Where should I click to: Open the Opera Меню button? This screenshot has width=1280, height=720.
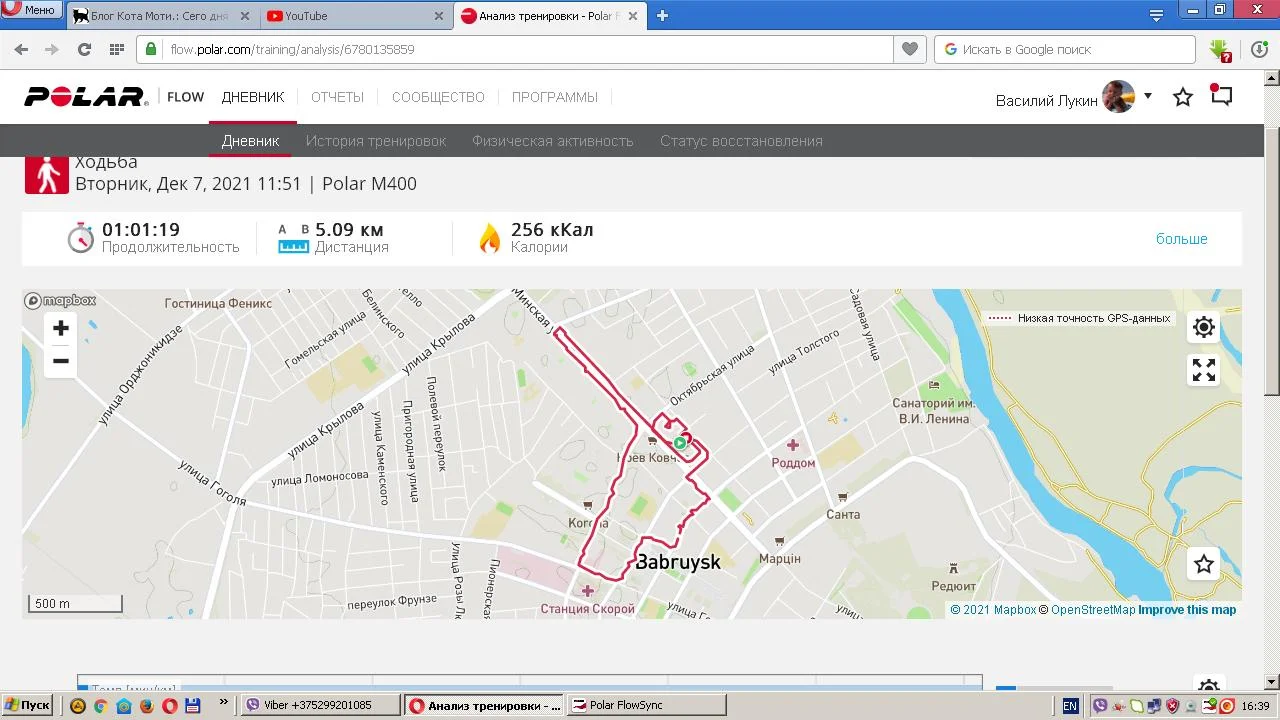(x=32, y=10)
